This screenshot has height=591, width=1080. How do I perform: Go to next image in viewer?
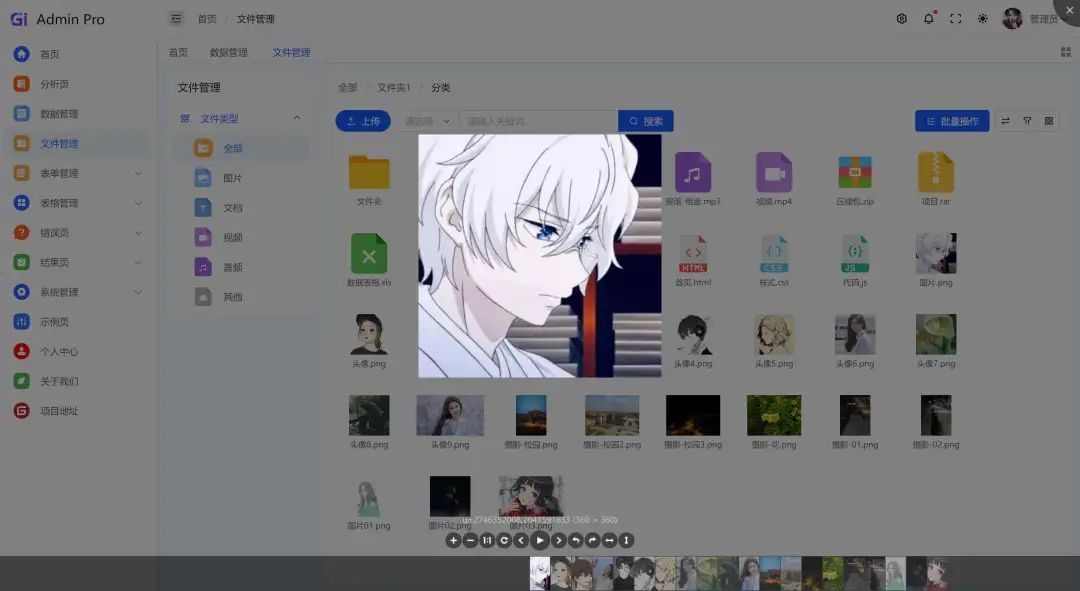pos(559,541)
